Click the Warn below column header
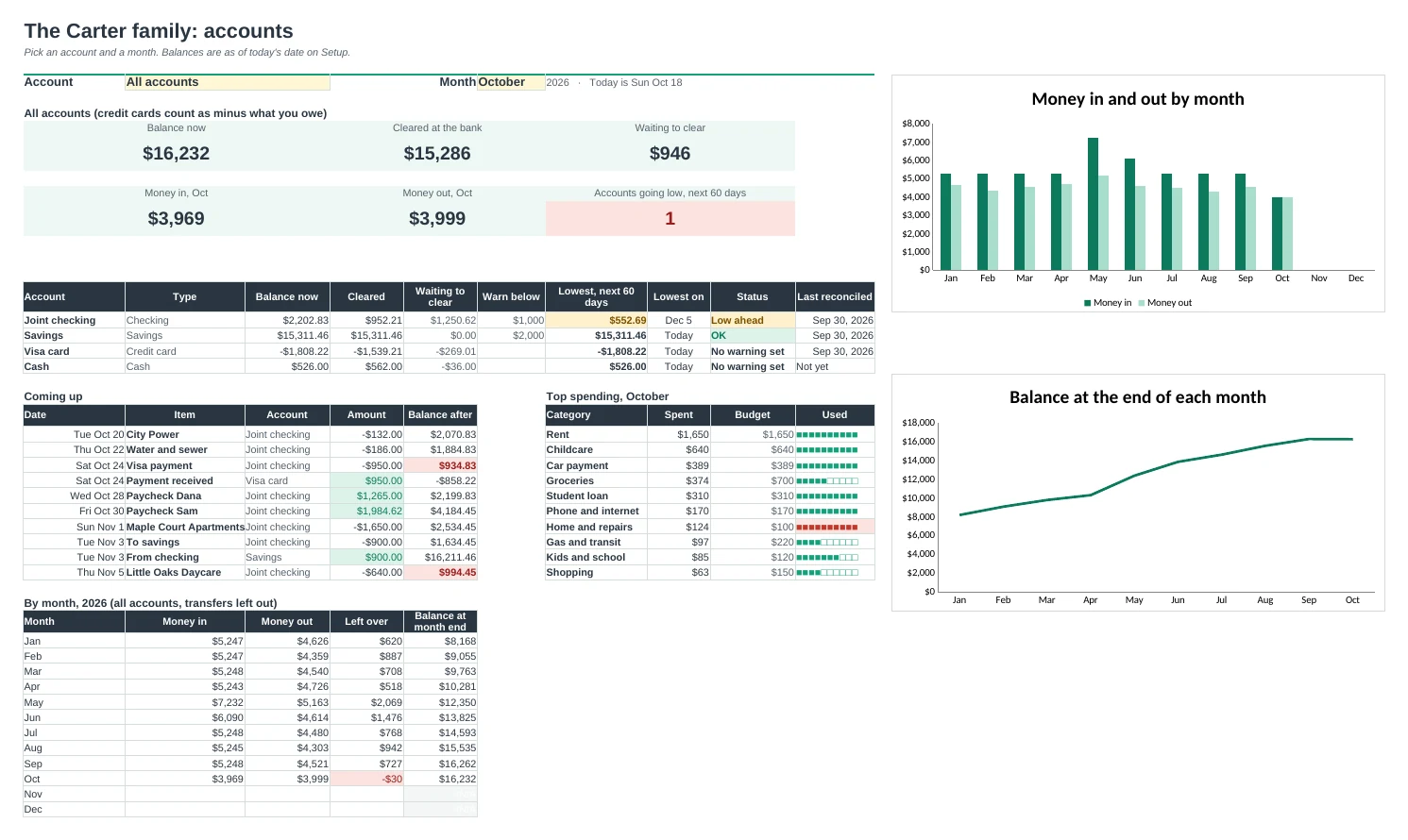The image size is (1408, 840). 511,296
